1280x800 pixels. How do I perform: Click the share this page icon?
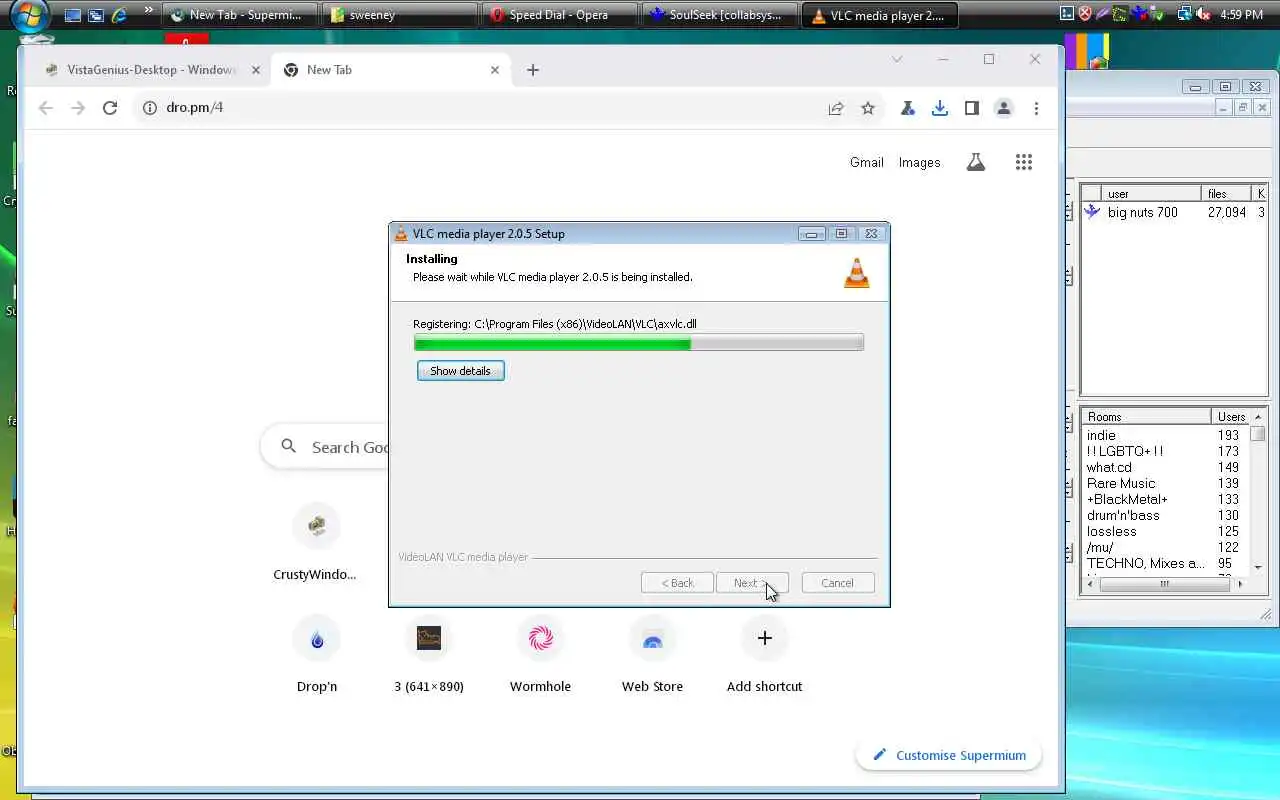click(x=836, y=108)
